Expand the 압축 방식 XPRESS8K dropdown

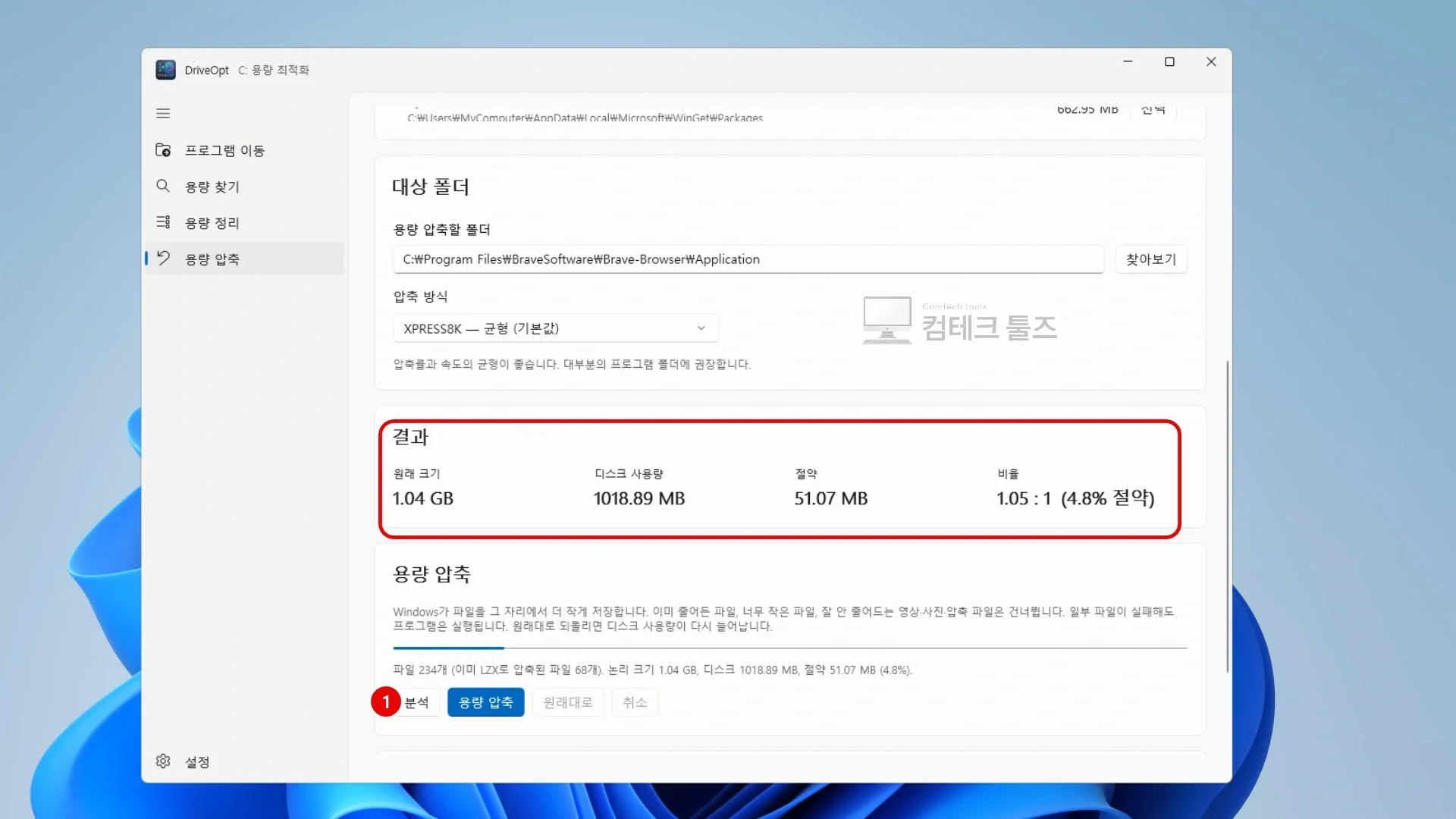tap(555, 328)
